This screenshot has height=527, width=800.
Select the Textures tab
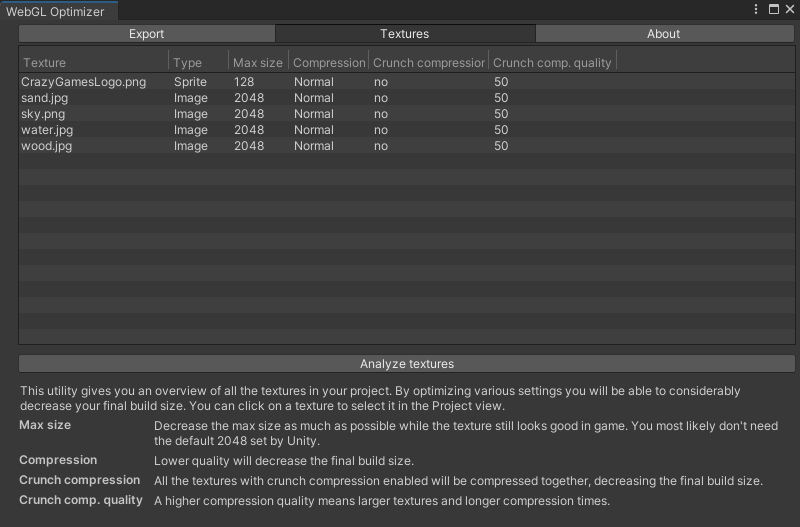coord(404,34)
